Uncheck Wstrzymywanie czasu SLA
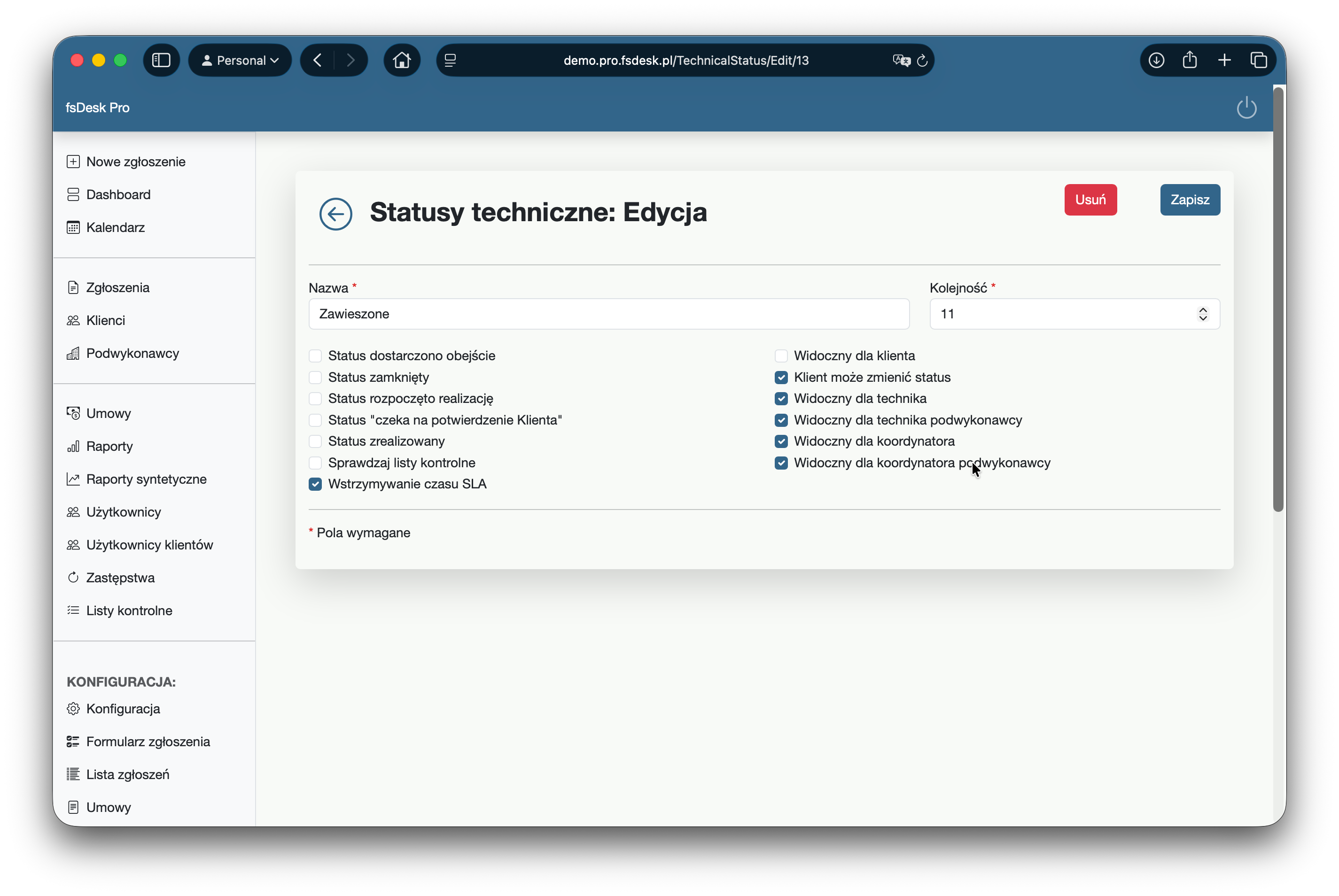Image resolution: width=1339 pixels, height=896 pixels. point(315,484)
